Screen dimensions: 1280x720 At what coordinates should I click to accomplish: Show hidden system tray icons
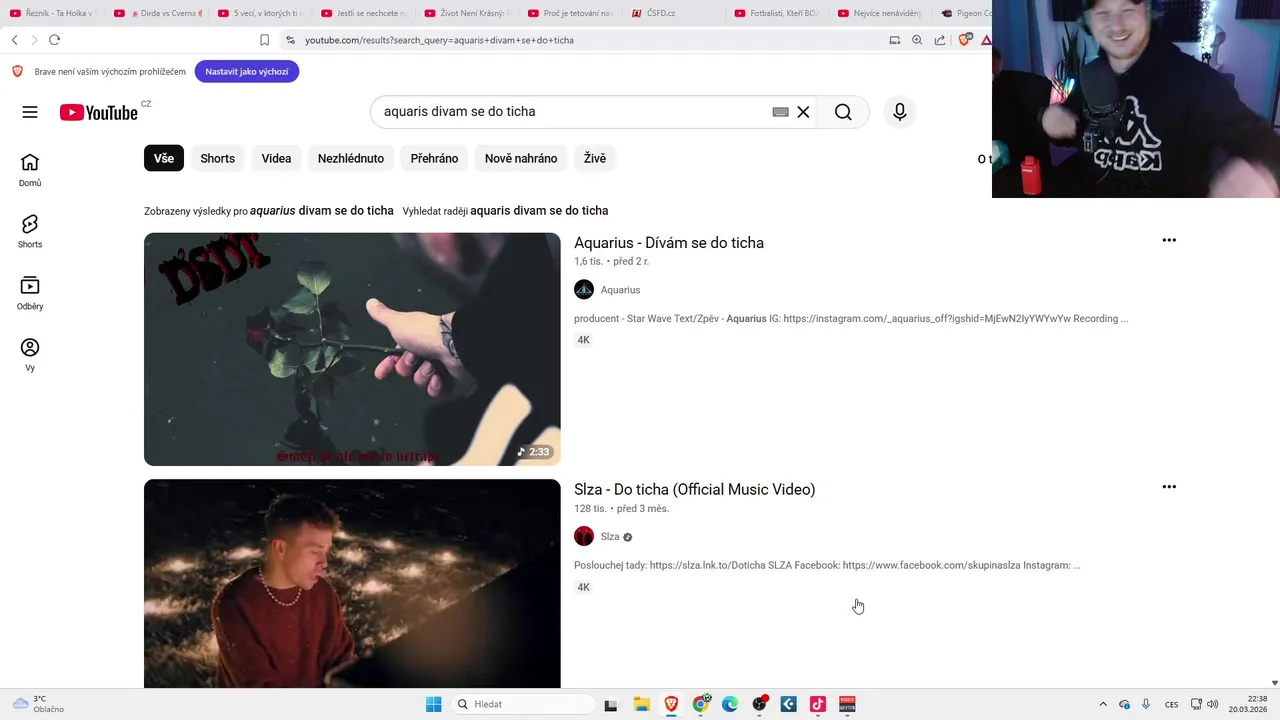point(1103,704)
